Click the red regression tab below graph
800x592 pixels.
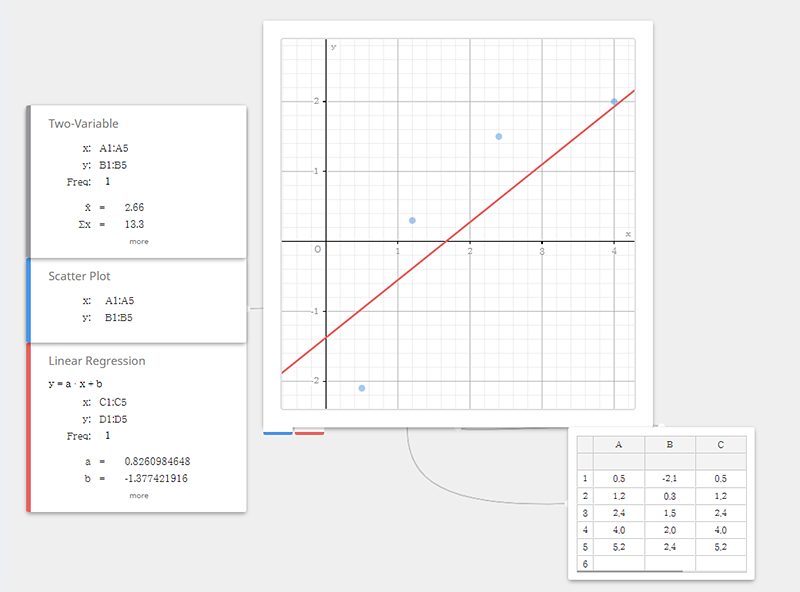point(309,432)
